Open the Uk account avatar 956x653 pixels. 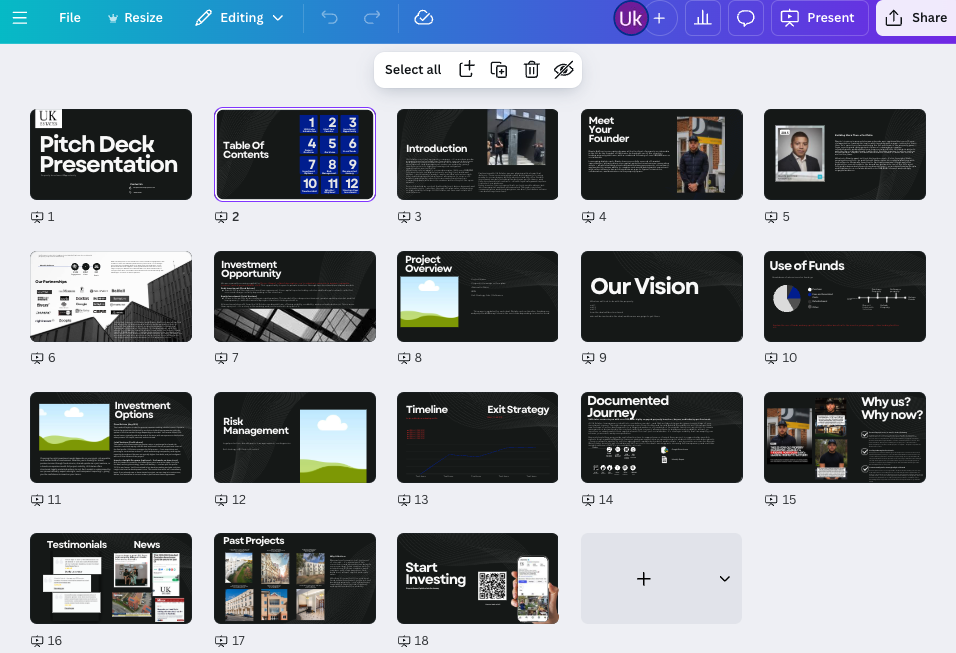tap(630, 18)
